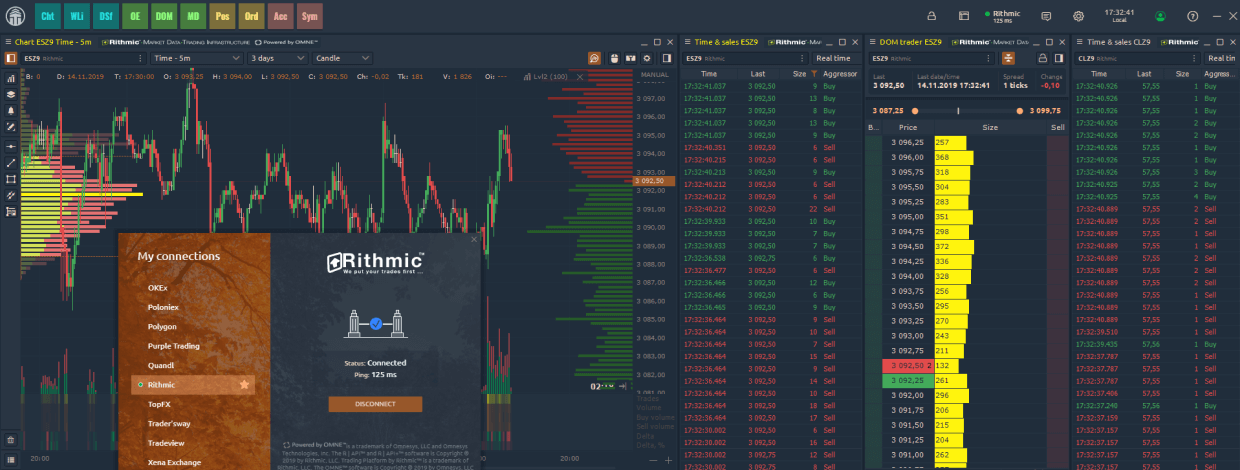Viewport: 1240px width, 470px height.
Task: Open the alerts bell in chart toolbar
Action: 11,111
